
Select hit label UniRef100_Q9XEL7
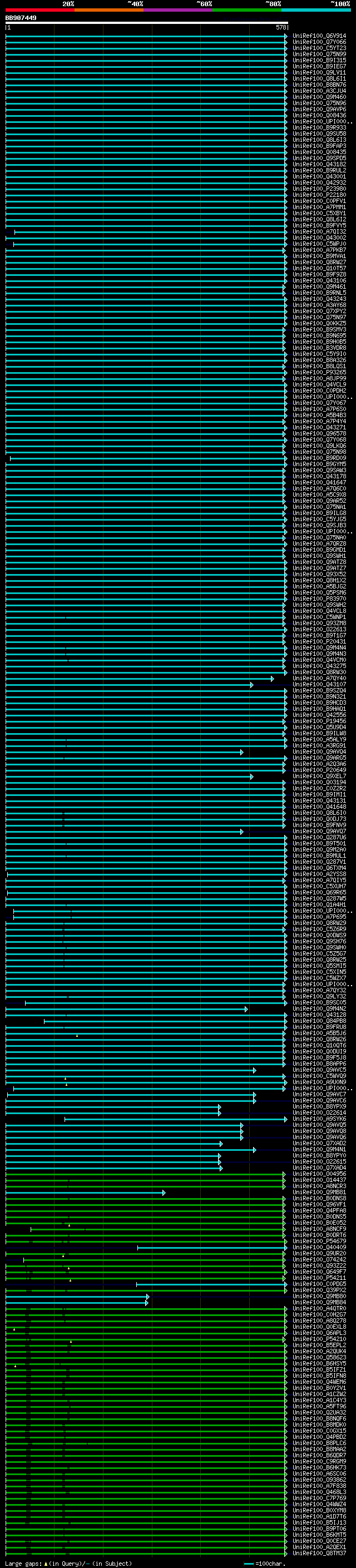click(x=319, y=776)
